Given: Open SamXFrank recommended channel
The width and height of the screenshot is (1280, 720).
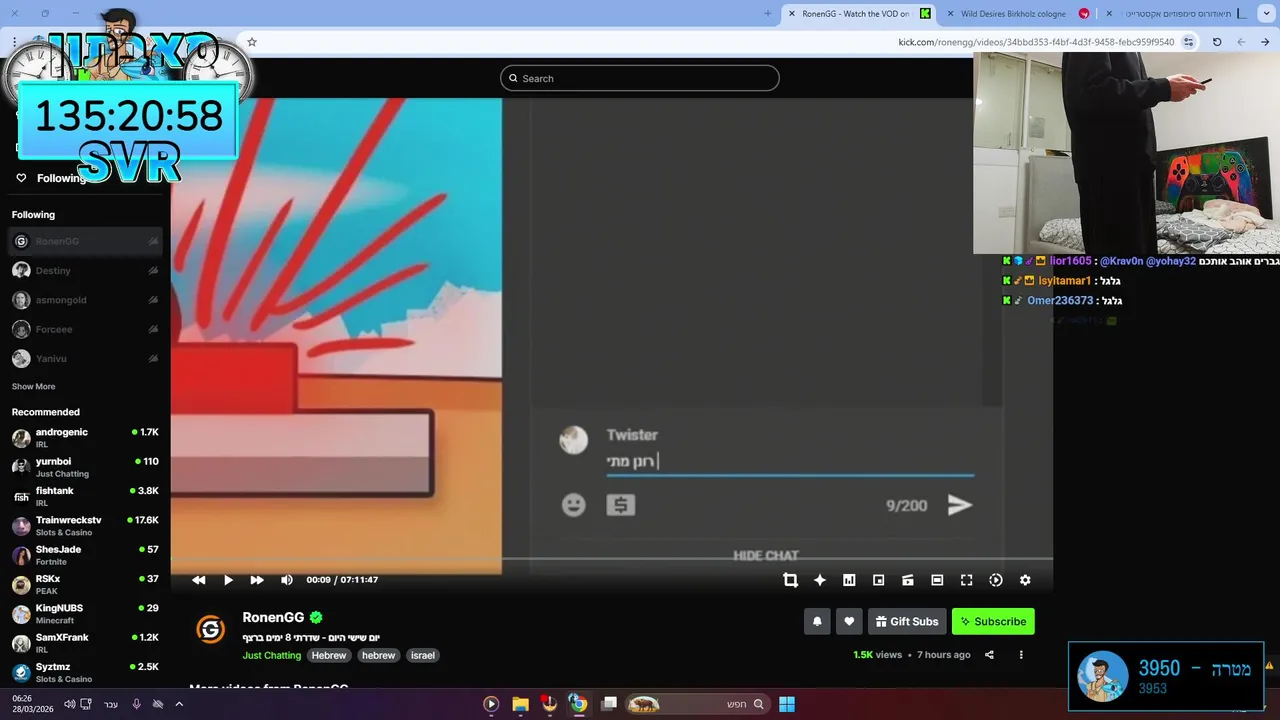Looking at the screenshot, I should 85,643.
